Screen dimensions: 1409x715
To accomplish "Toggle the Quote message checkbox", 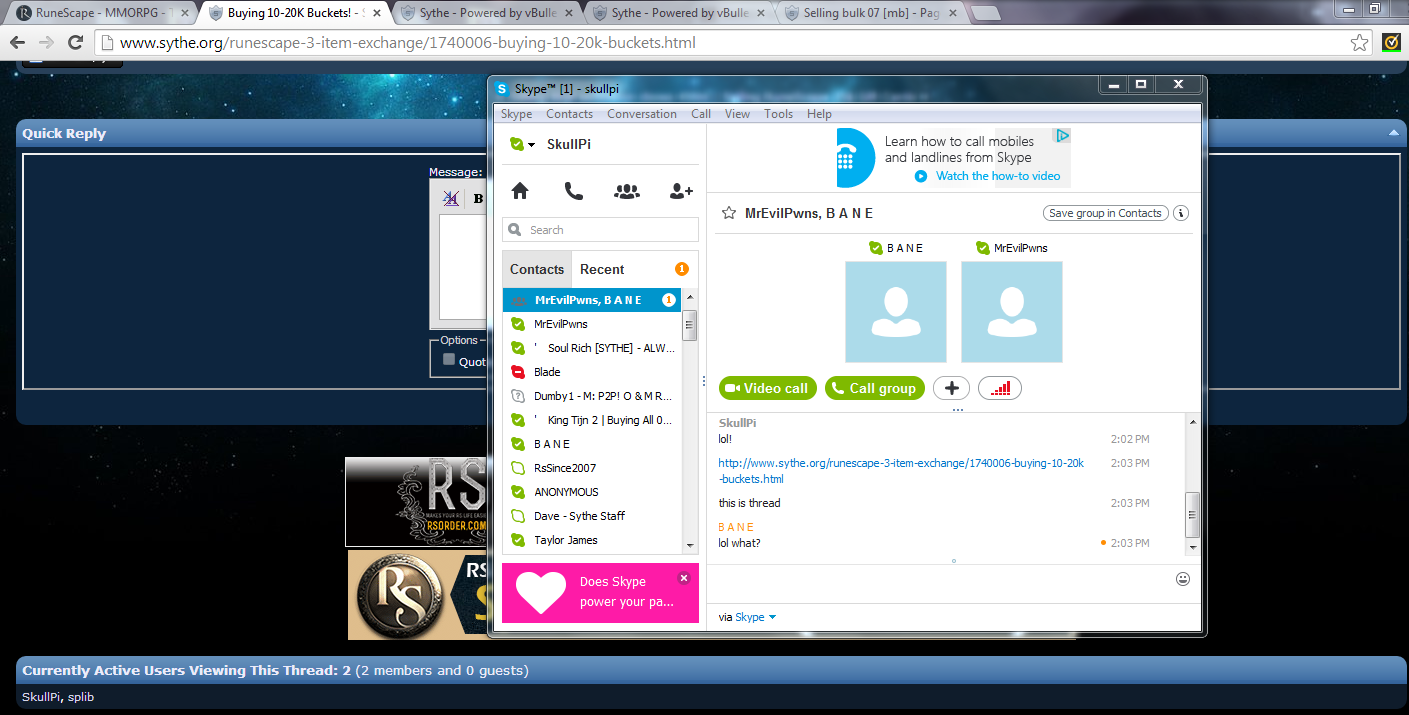I will [449, 360].
